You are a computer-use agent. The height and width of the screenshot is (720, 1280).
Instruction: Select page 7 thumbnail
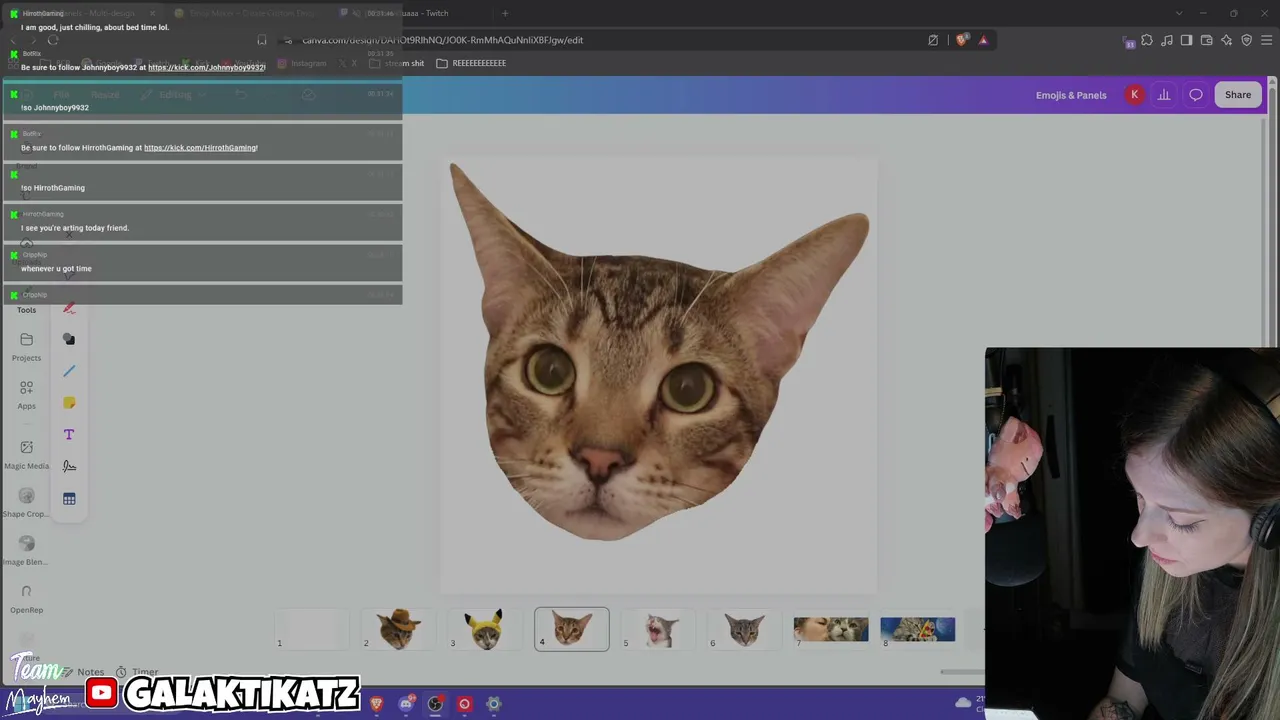tap(831, 629)
